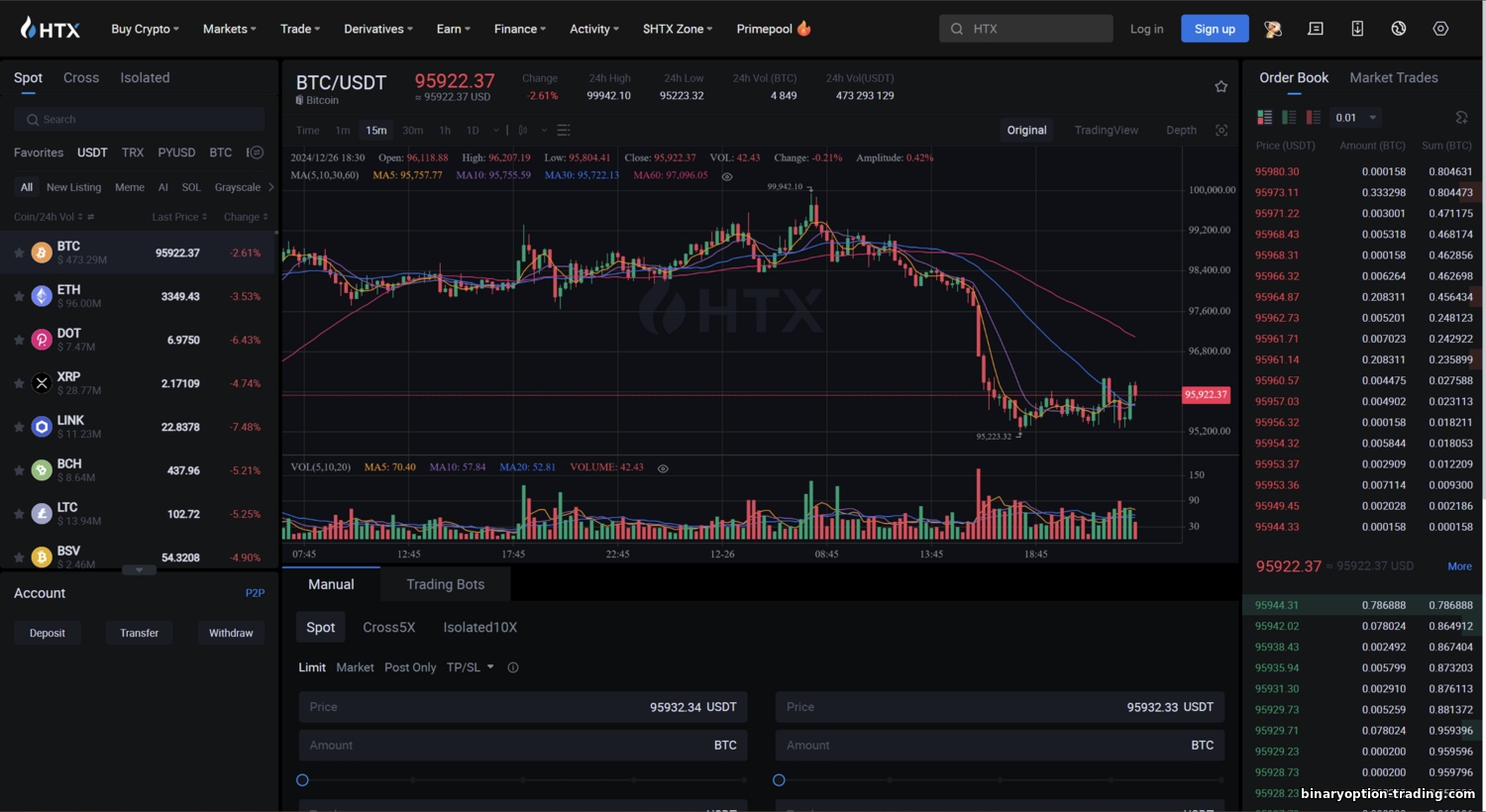Click the XRP coin icon in market list
This screenshot has width=1486, height=812.
pos(42,383)
